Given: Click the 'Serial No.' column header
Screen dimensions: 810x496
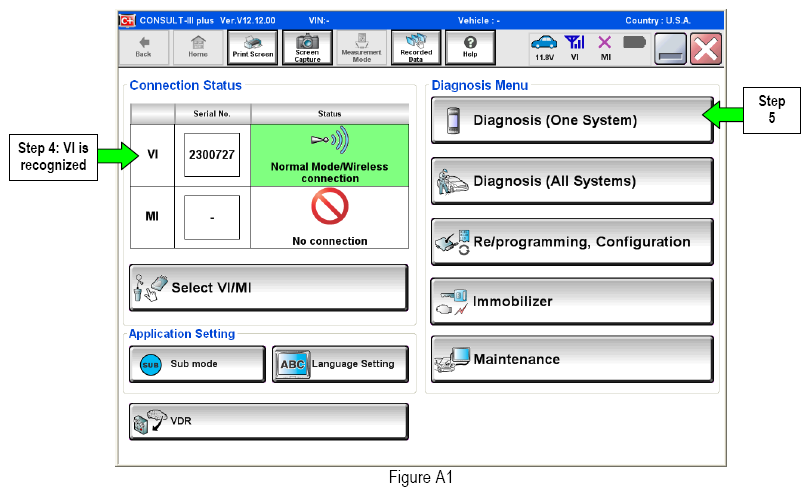Looking at the screenshot, I should tap(212, 114).
